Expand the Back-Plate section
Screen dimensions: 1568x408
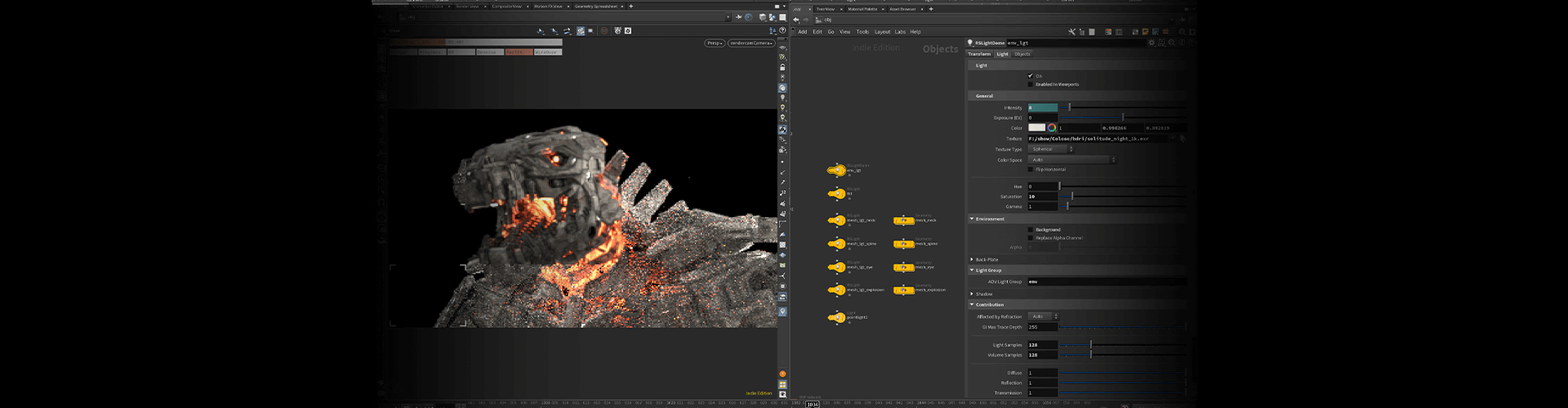tap(972, 259)
